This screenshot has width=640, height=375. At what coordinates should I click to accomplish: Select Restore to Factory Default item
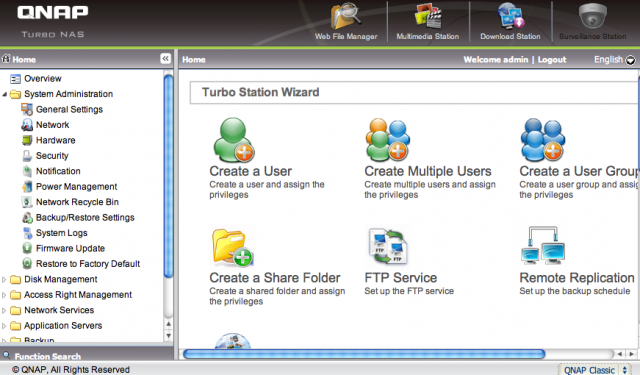coord(88,264)
